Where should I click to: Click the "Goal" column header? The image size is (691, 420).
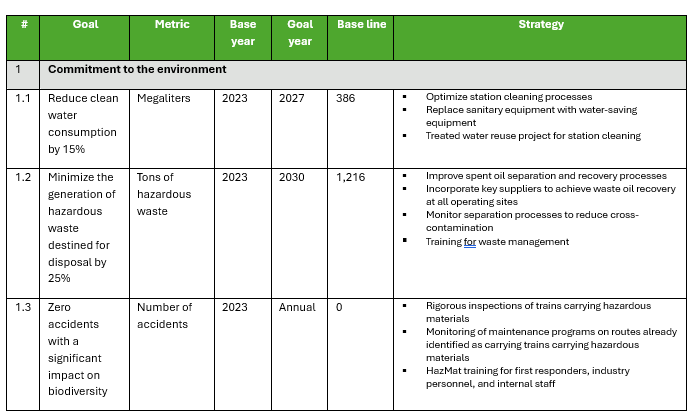pyautogui.click(x=85, y=24)
